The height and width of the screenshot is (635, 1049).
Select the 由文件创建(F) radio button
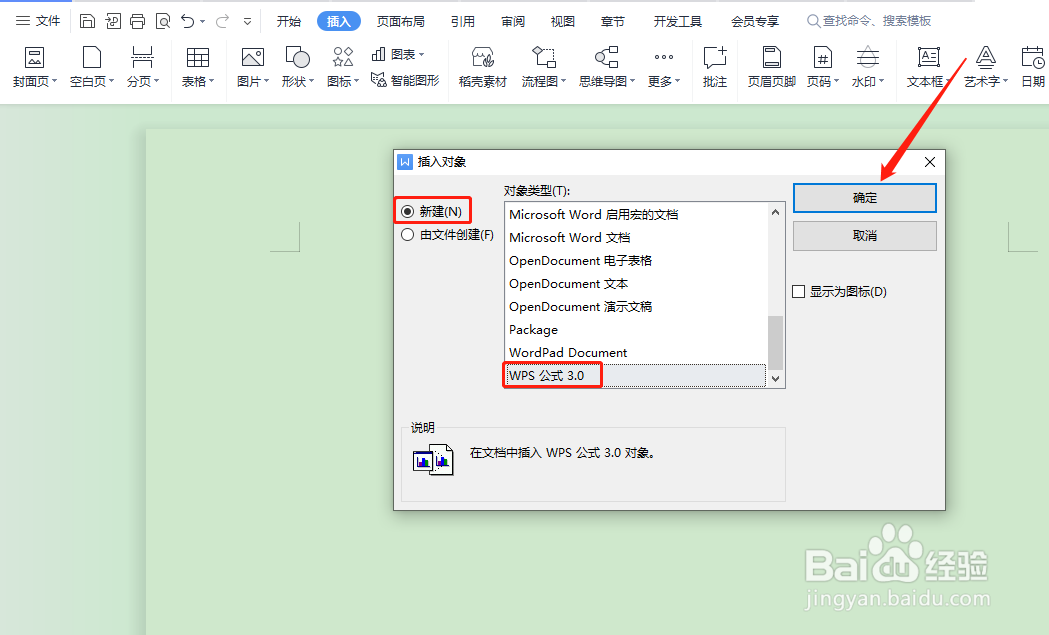407,235
